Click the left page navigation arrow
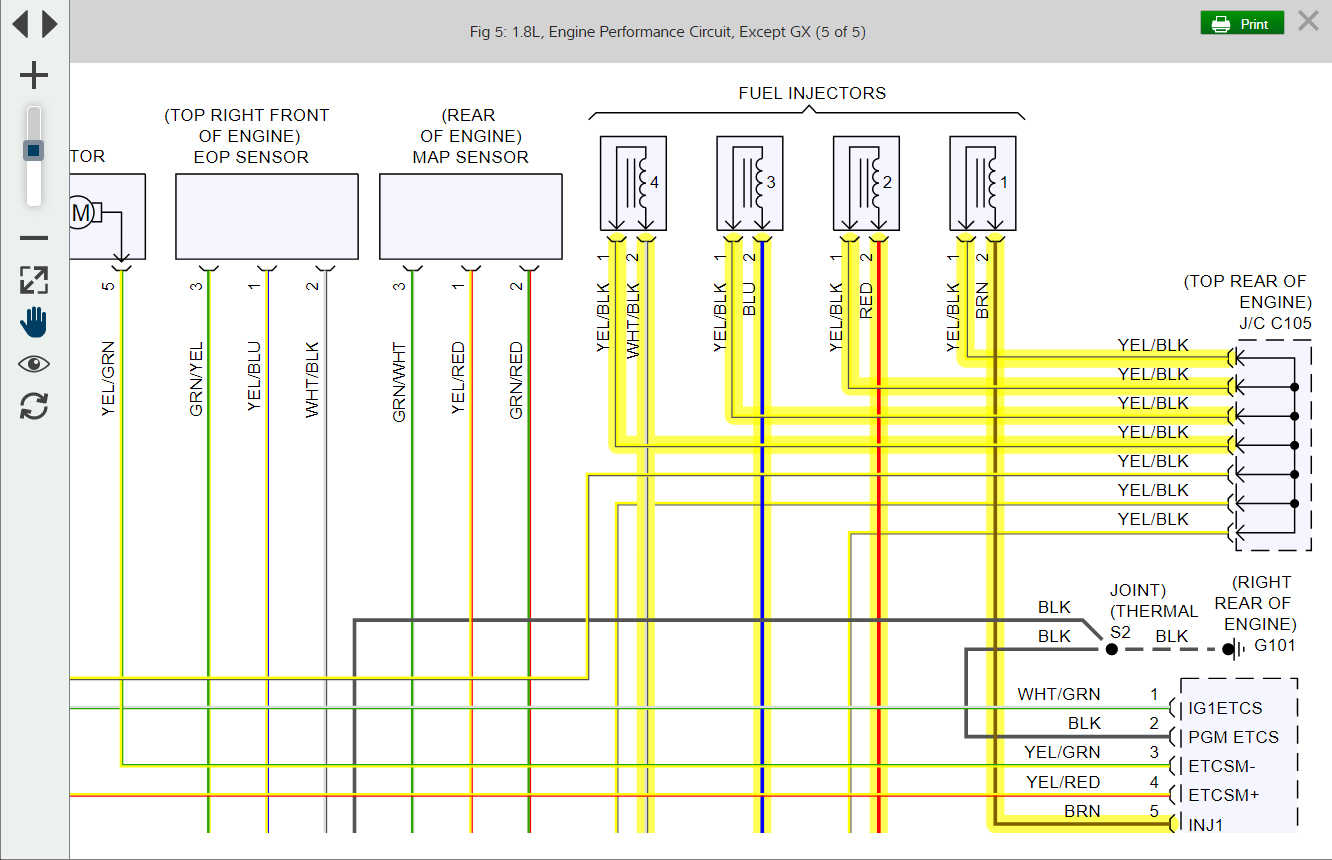Image resolution: width=1332 pixels, height=860 pixels. tap(20, 22)
